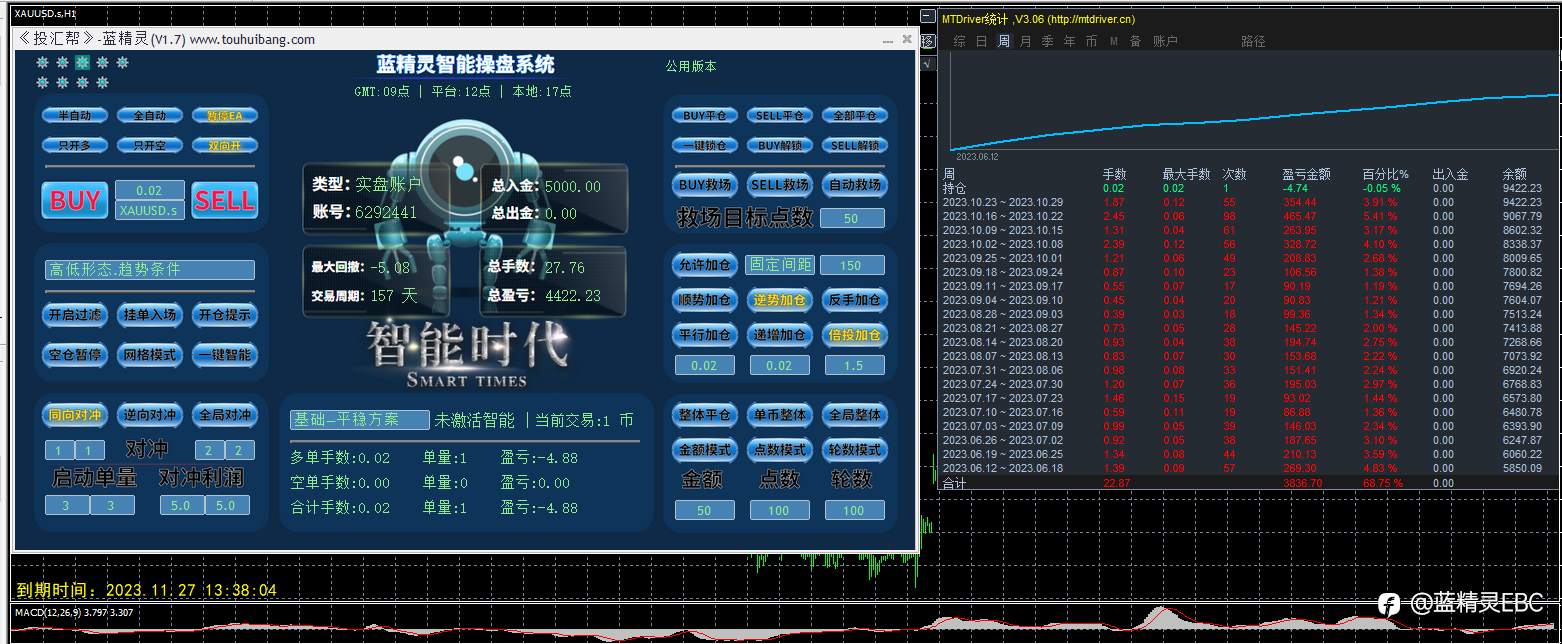The width and height of the screenshot is (1562, 644).
Task: Select 金额模式 amount mode
Action: [705, 450]
